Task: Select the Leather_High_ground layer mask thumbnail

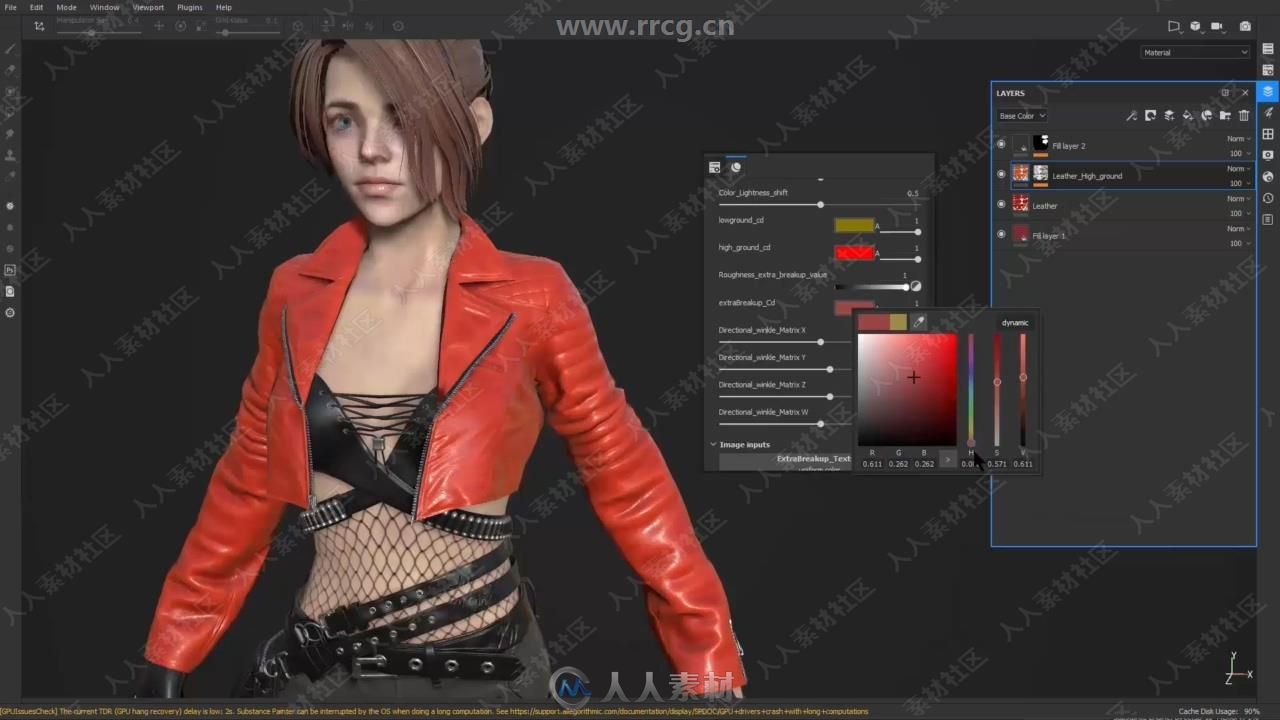Action: (x=1041, y=174)
